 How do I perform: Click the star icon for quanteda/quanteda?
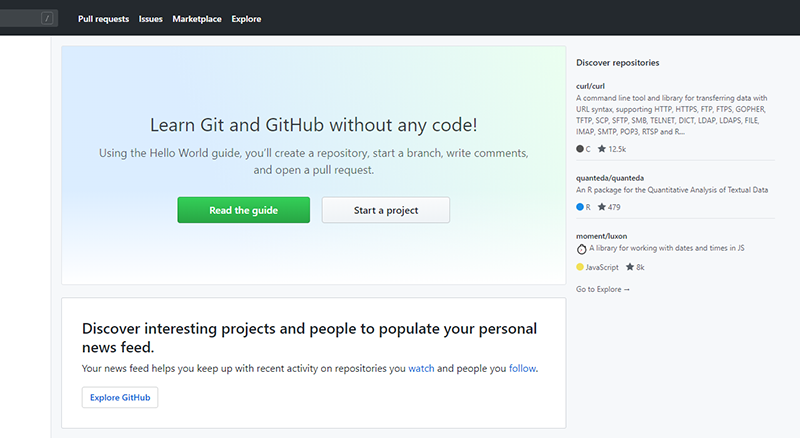coord(602,207)
